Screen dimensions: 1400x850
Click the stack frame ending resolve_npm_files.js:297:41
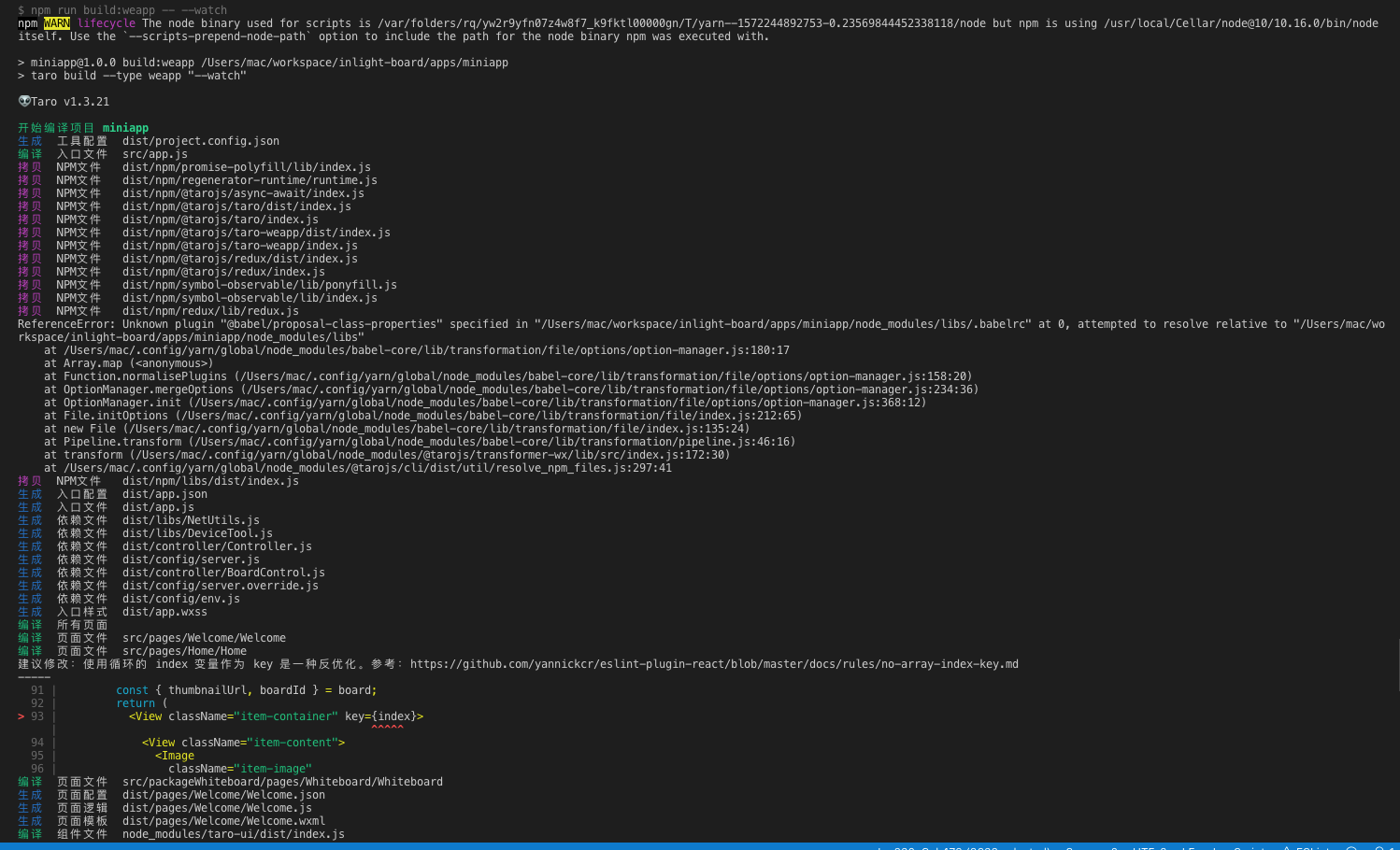[x=358, y=468]
